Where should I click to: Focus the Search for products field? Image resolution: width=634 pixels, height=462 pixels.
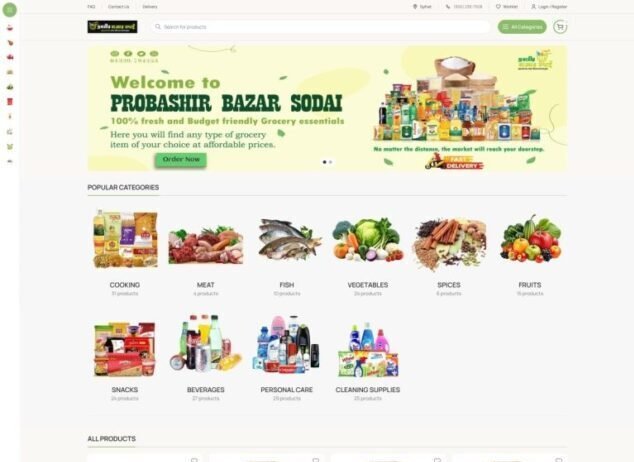pyautogui.click(x=321, y=27)
